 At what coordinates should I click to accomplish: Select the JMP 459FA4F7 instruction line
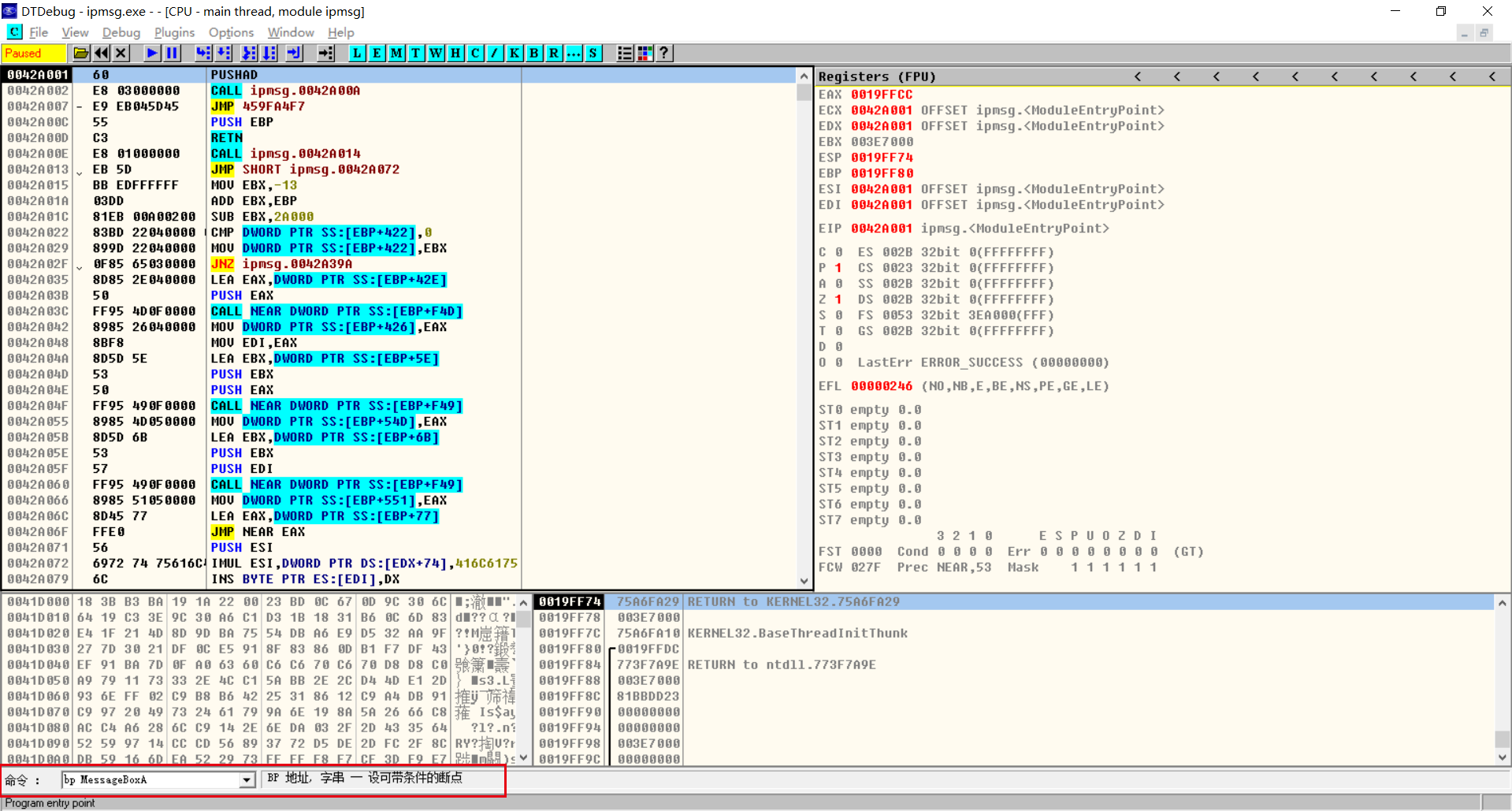pyautogui.click(x=258, y=106)
